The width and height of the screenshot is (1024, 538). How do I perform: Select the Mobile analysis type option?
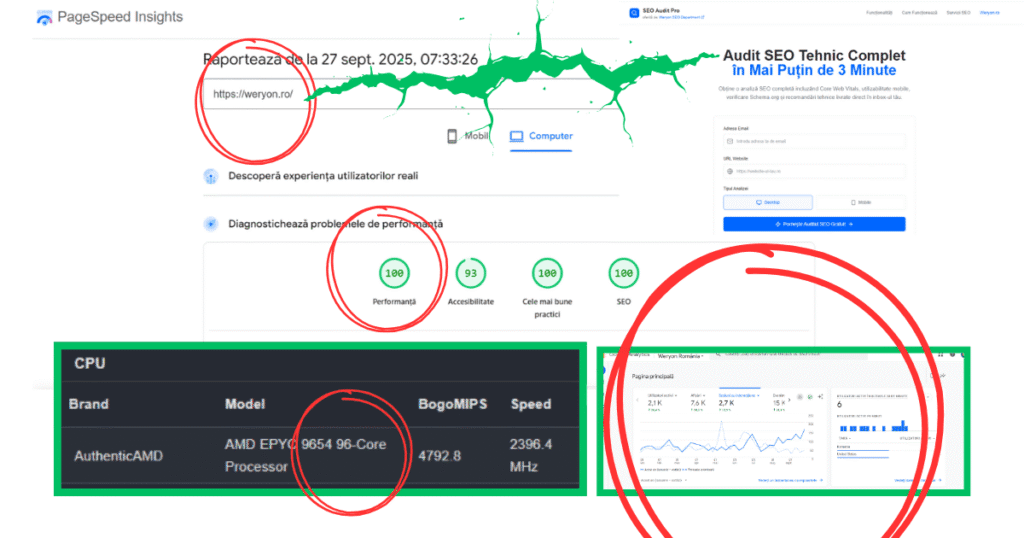859,202
